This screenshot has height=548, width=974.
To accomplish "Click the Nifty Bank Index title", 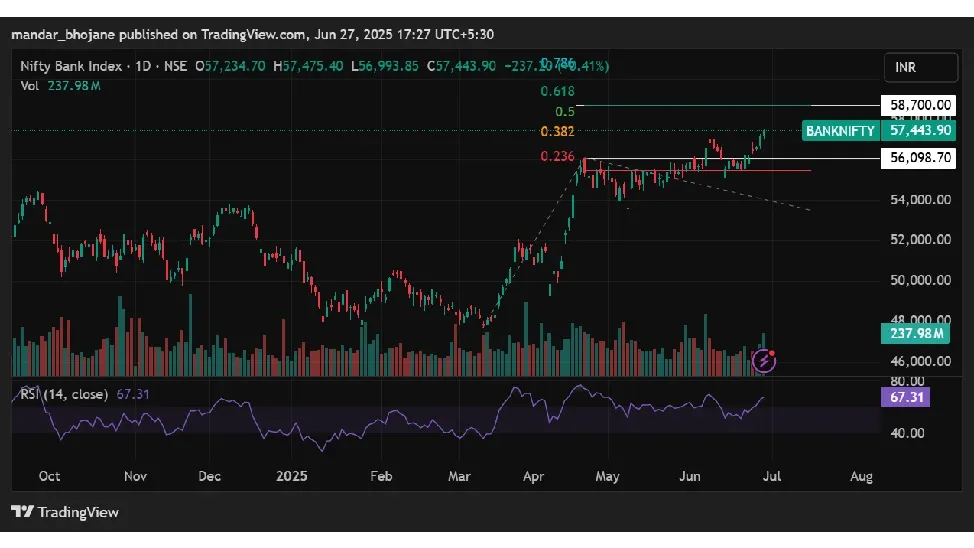I will (x=71, y=66).
